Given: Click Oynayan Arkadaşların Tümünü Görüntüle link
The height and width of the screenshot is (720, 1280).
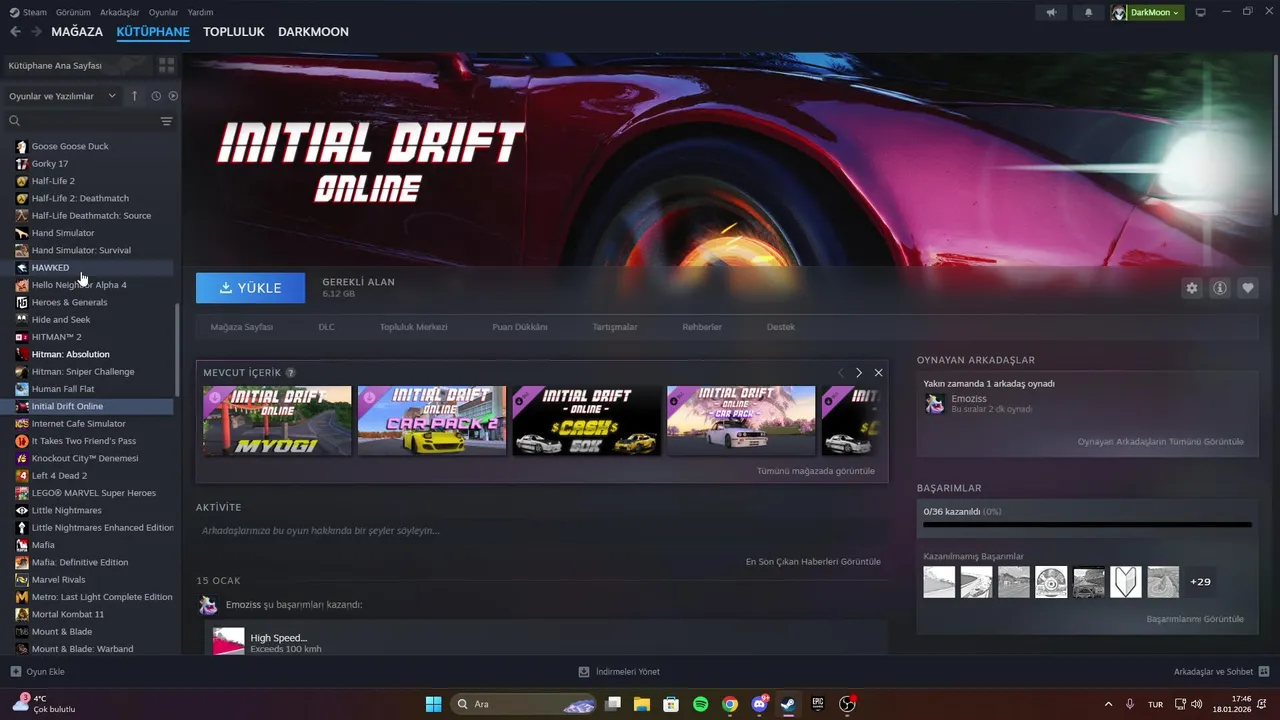Looking at the screenshot, I should click(1161, 441).
